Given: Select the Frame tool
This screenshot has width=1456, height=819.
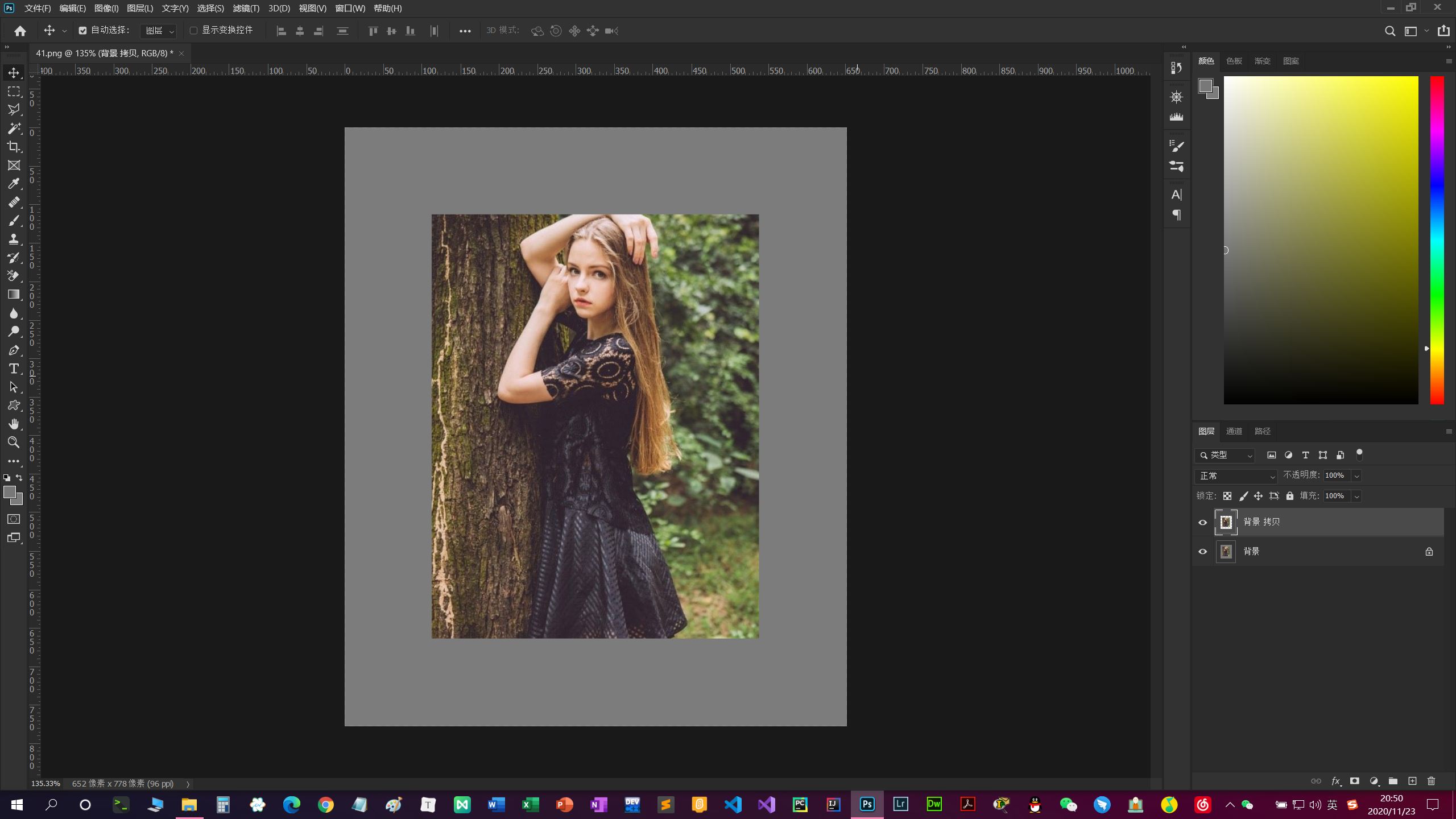Looking at the screenshot, I should point(14,166).
